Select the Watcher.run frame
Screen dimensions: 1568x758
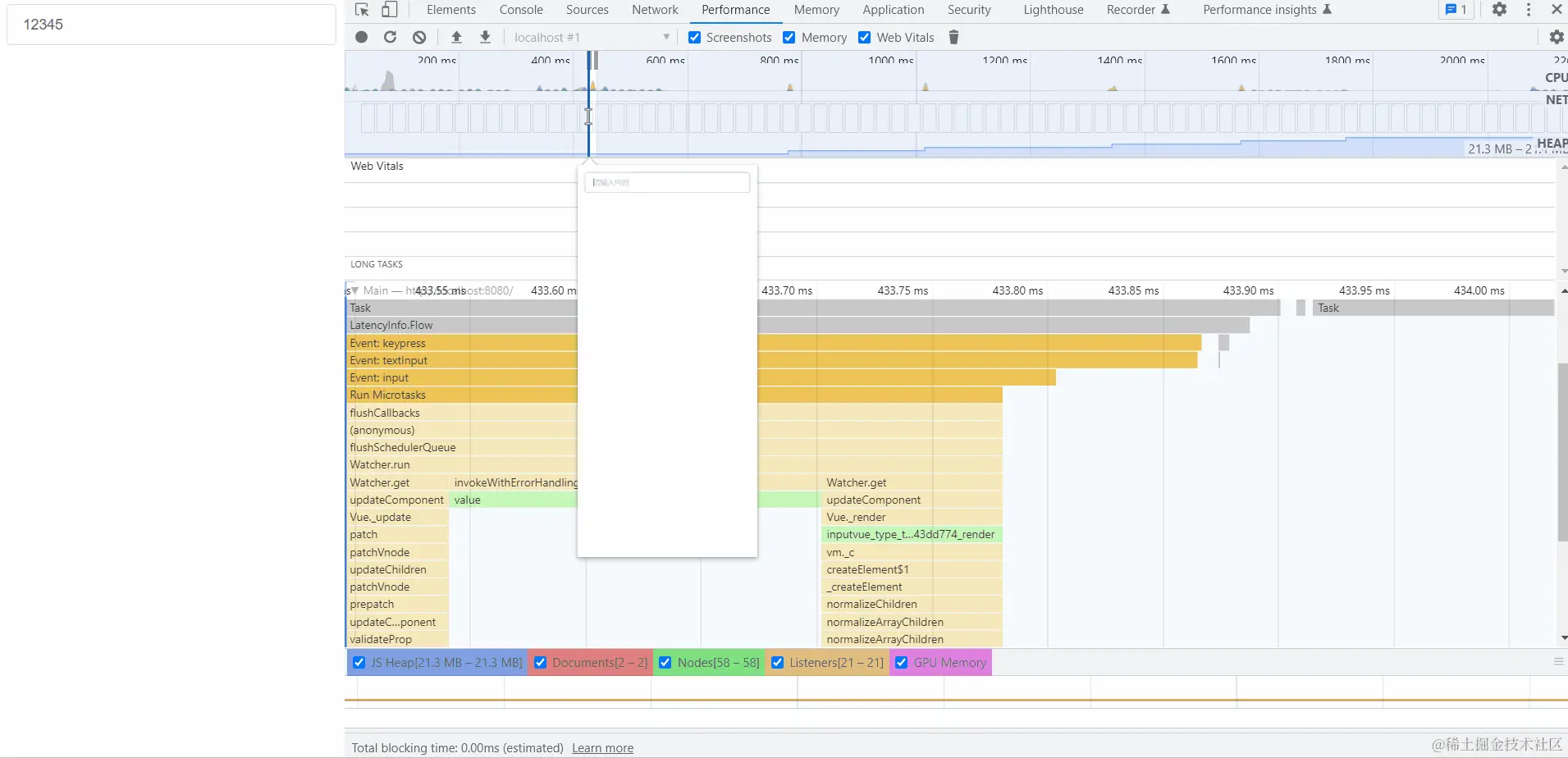point(674,464)
